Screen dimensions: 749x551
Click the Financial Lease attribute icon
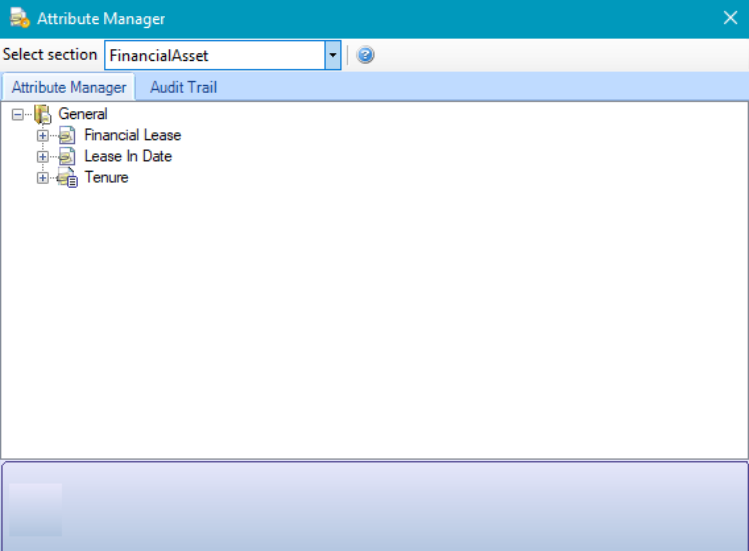pos(67,135)
